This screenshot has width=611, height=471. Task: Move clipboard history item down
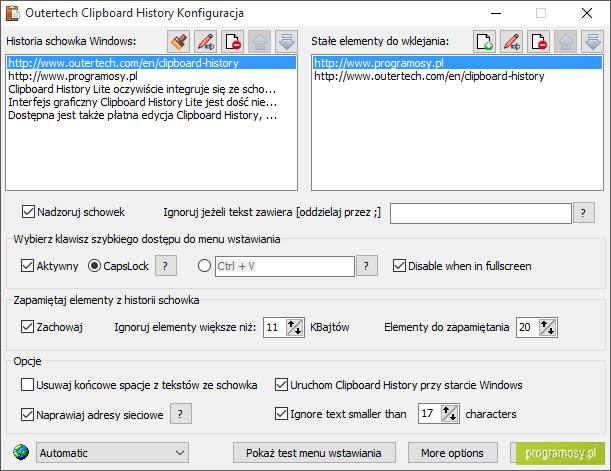coord(286,41)
